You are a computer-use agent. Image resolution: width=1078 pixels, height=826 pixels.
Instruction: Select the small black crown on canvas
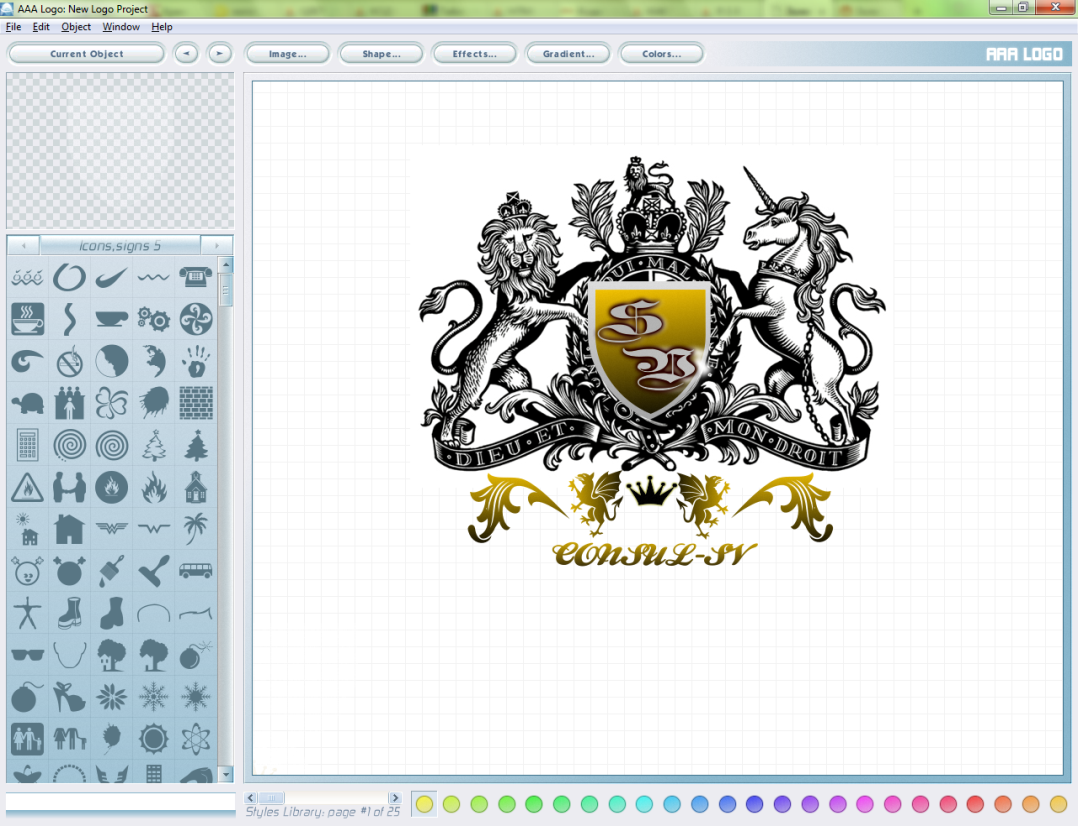(x=652, y=492)
